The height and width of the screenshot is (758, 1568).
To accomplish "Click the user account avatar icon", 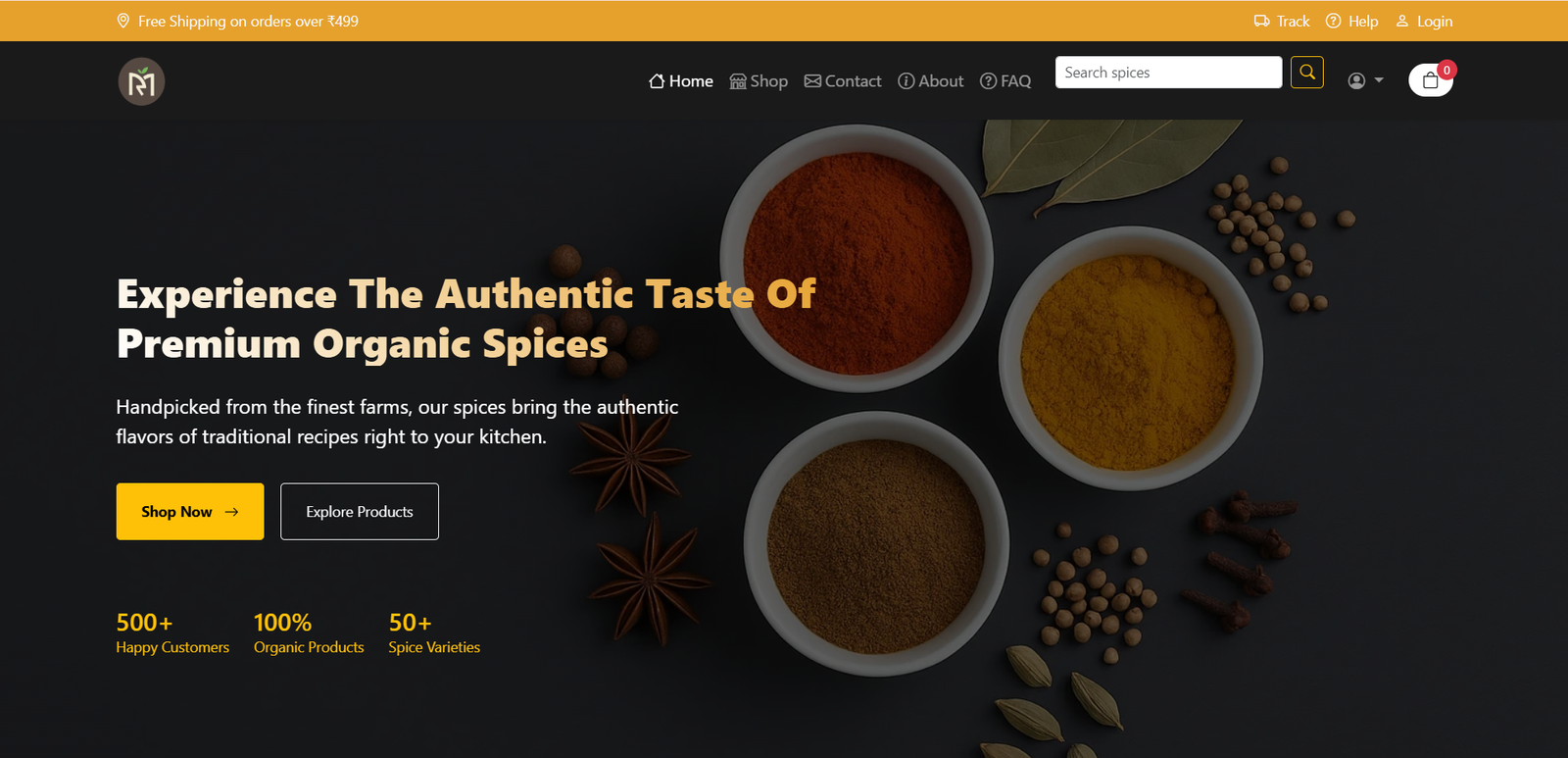I will point(1356,80).
